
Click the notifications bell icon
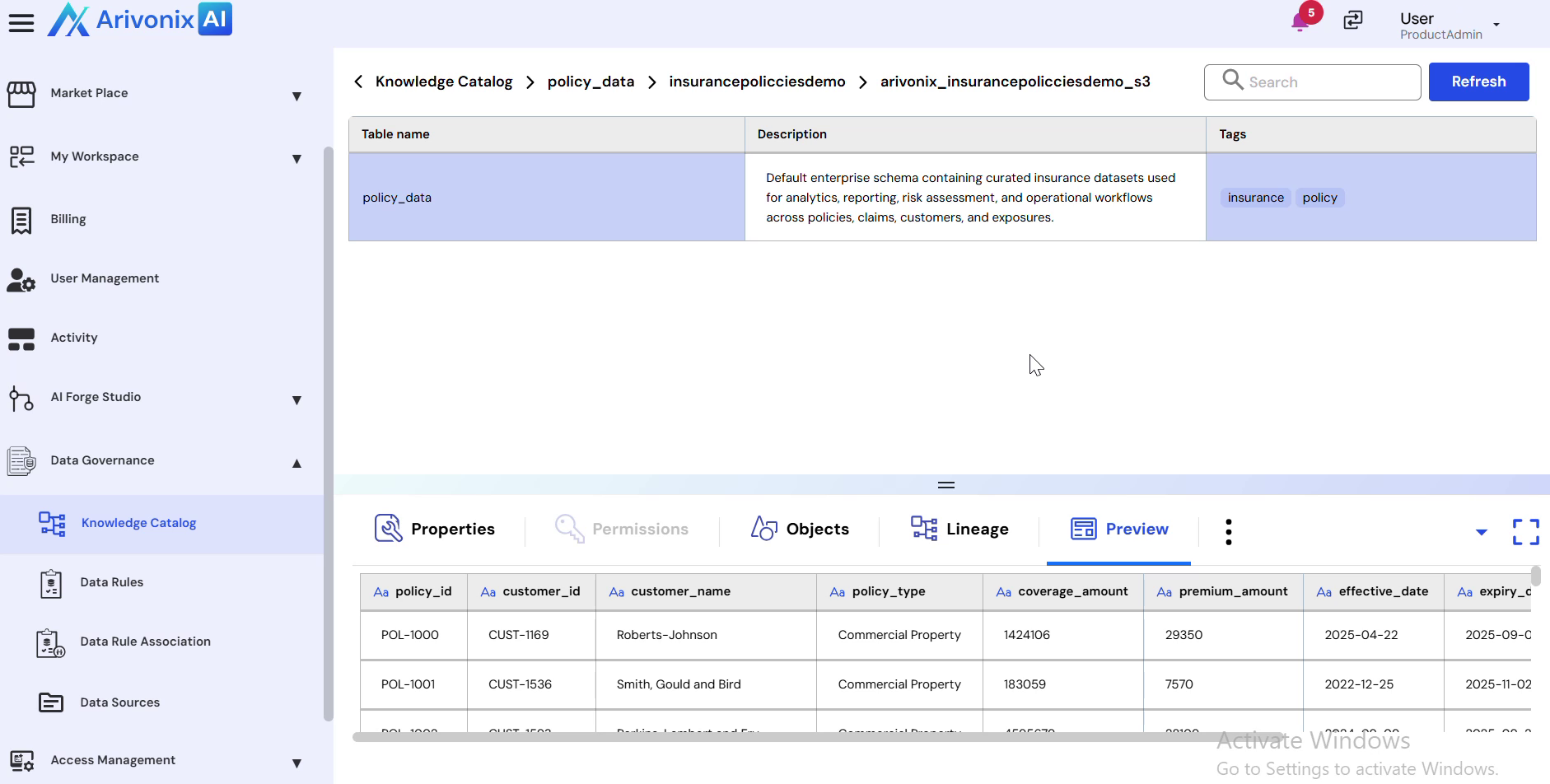1300,21
